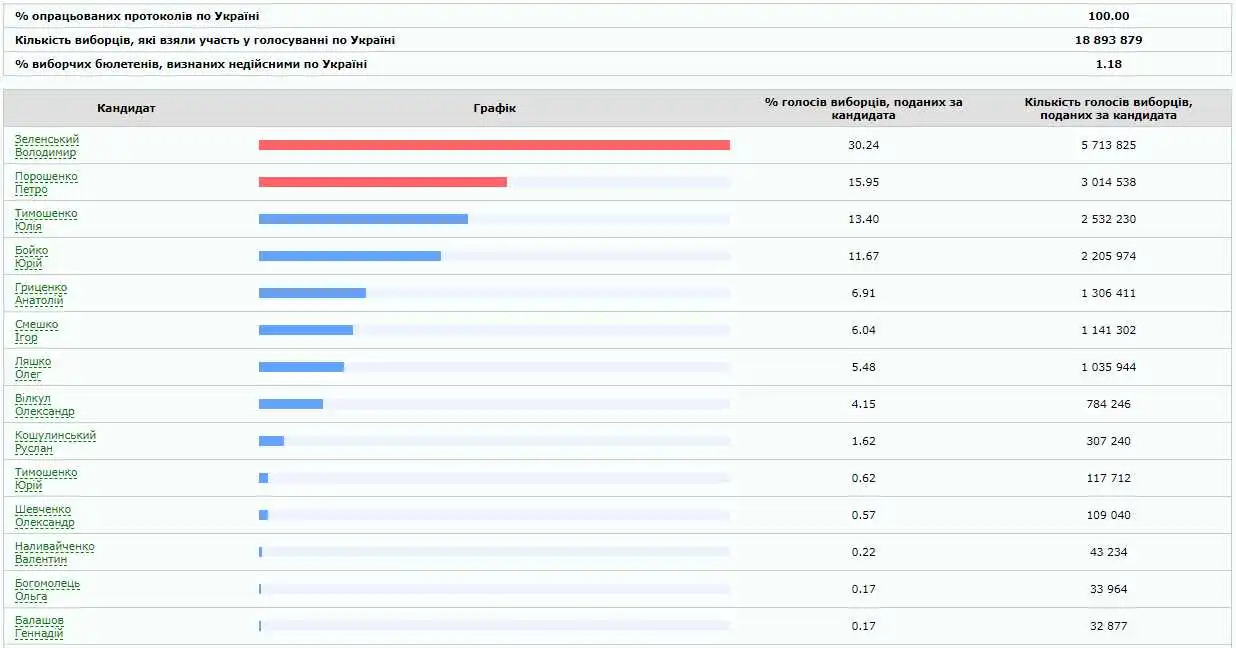
Task: Open the Ляшко Олег link
Action: click(33, 368)
